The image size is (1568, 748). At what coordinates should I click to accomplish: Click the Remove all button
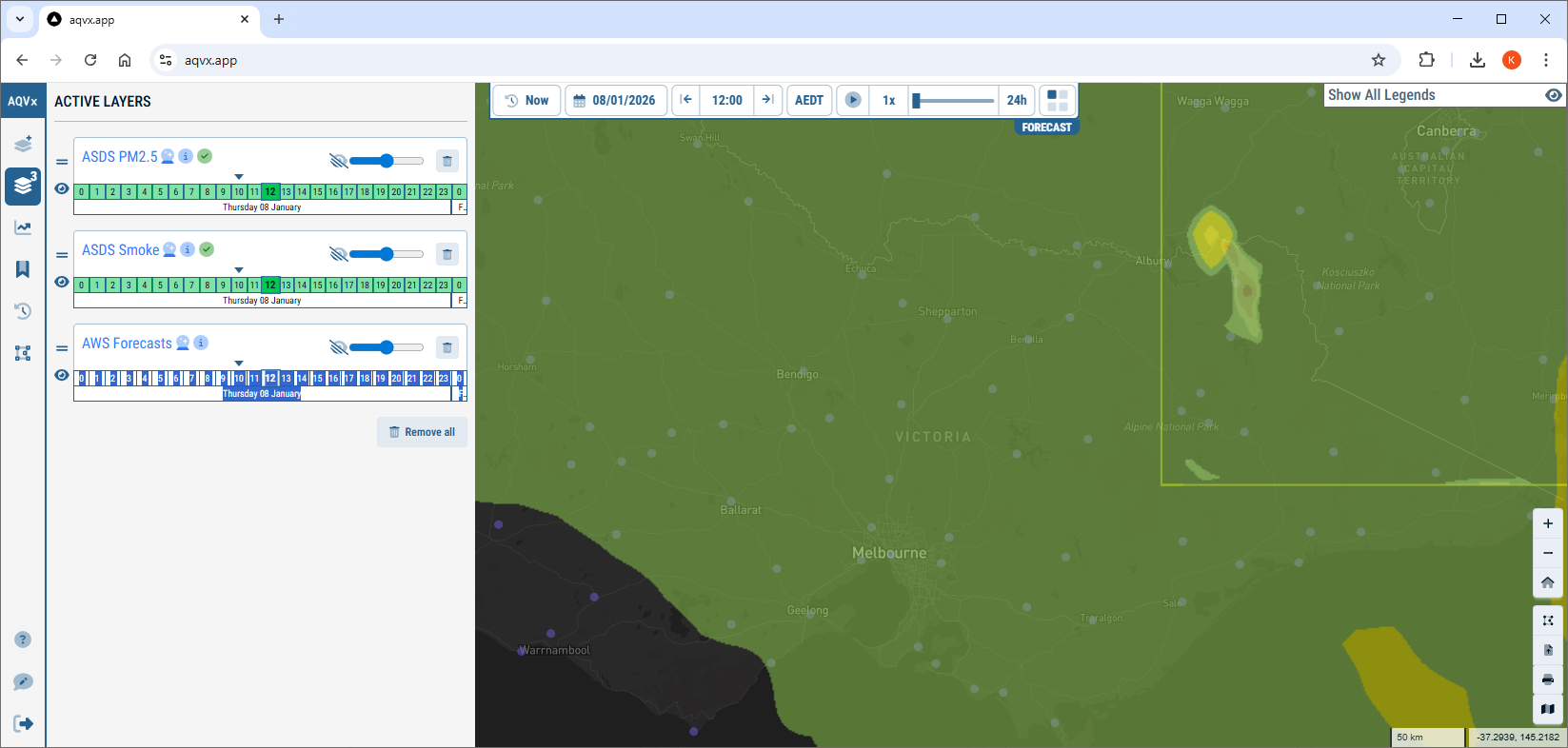point(422,432)
